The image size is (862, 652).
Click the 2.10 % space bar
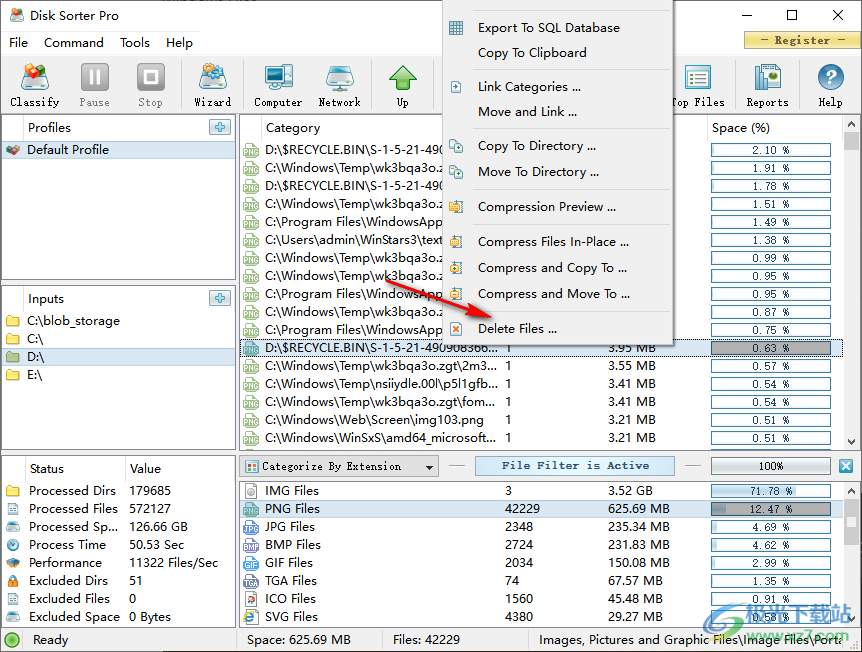click(771, 150)
